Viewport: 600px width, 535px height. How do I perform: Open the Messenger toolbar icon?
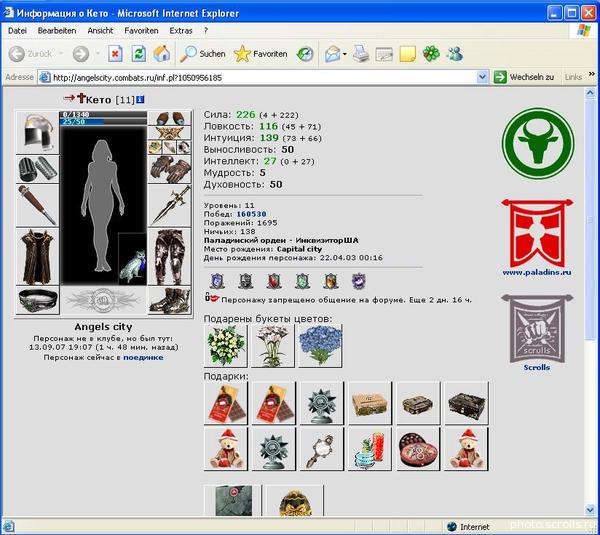(x=455, y=54)
